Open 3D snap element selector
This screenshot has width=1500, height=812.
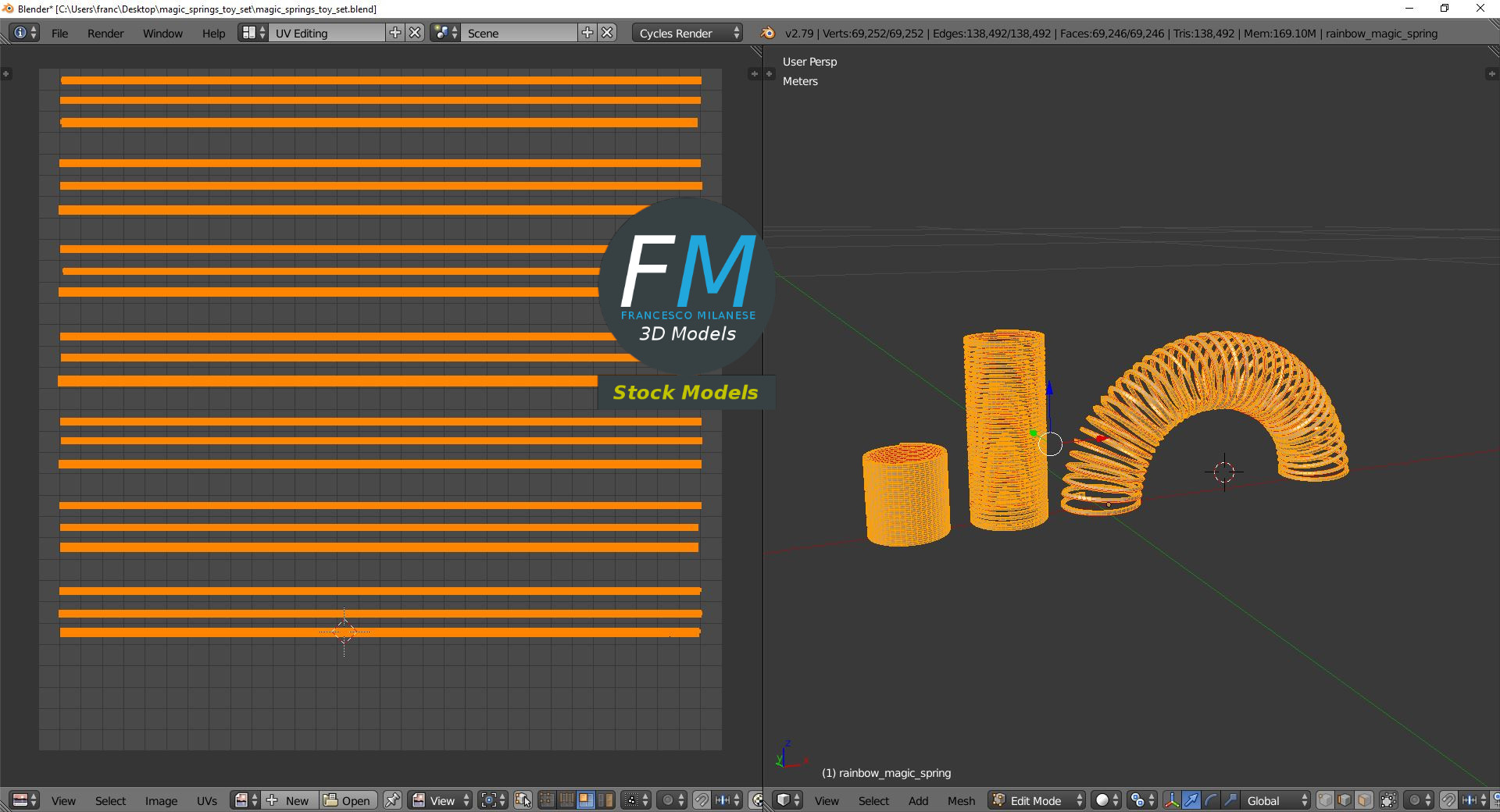pyautogui.click(x=1474, y=800)
